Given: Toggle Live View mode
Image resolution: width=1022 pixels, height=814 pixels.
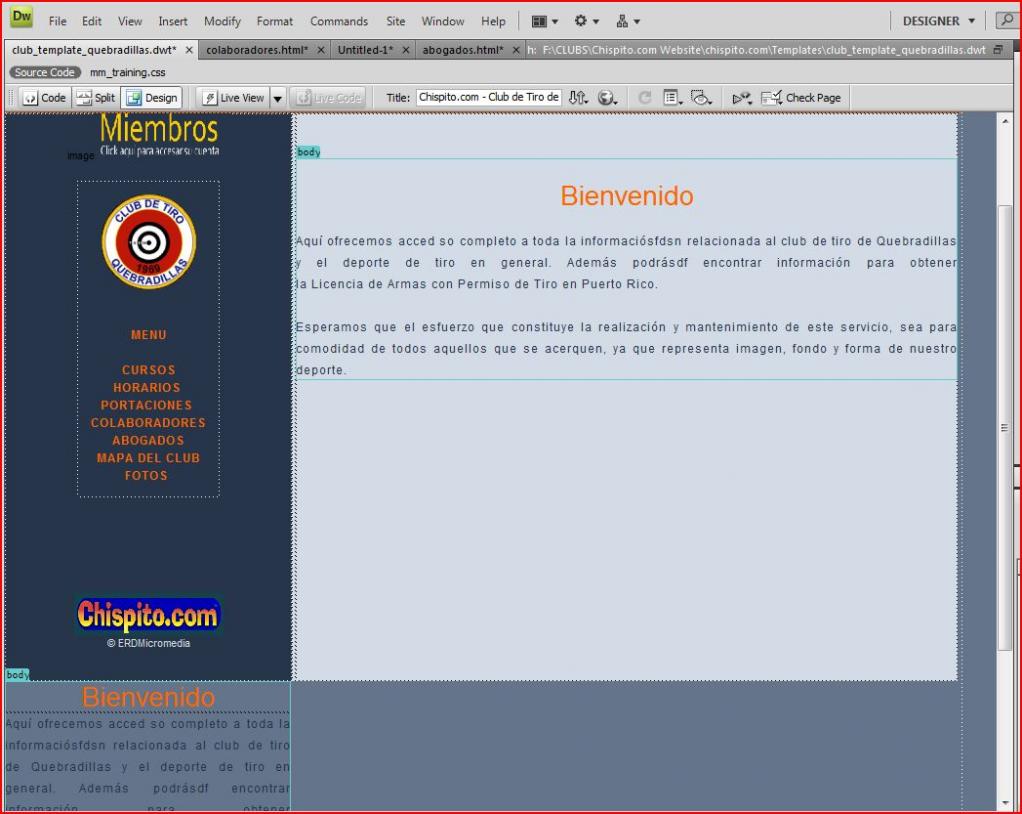Looking at the screenshot, I should pos(233,98).
